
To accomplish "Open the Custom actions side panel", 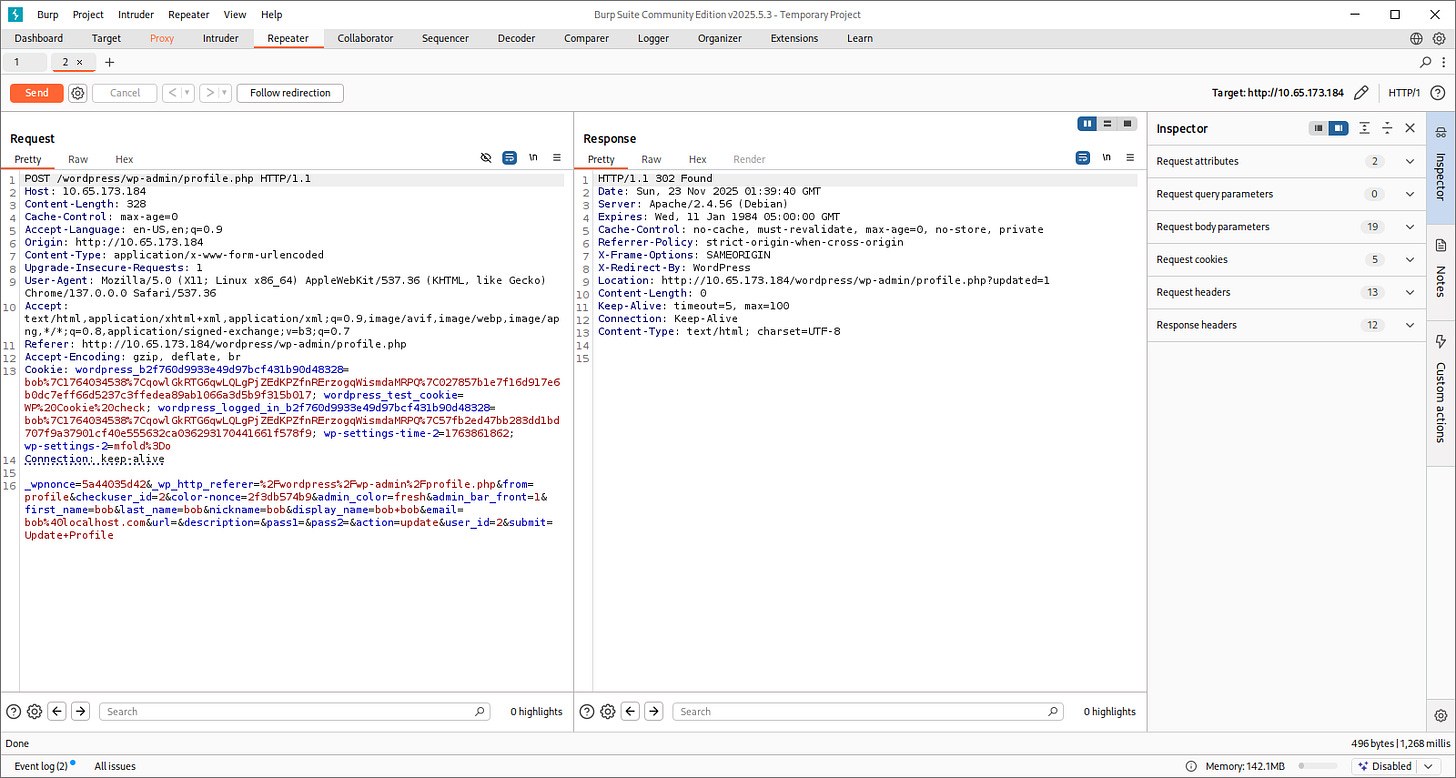I will [1441, 390].
